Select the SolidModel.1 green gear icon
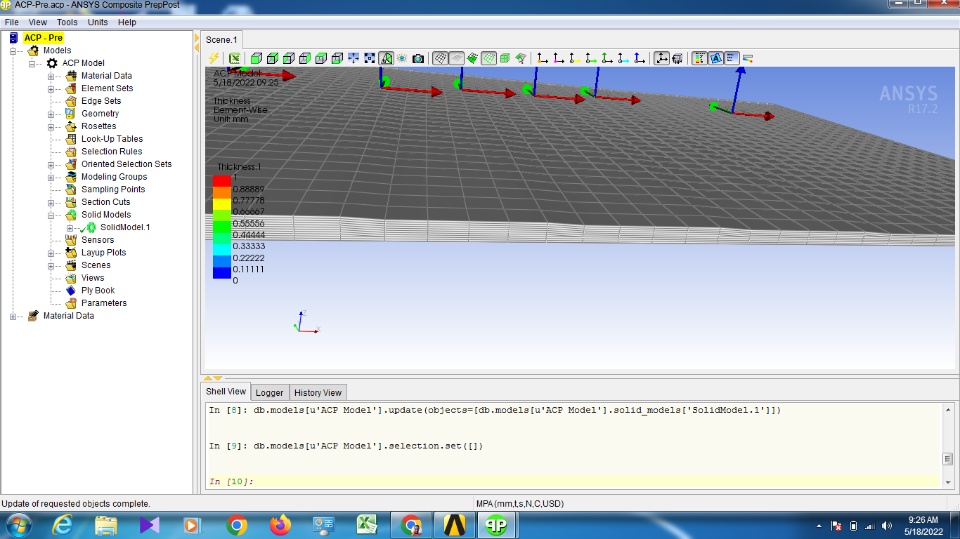 pos(91,227)
